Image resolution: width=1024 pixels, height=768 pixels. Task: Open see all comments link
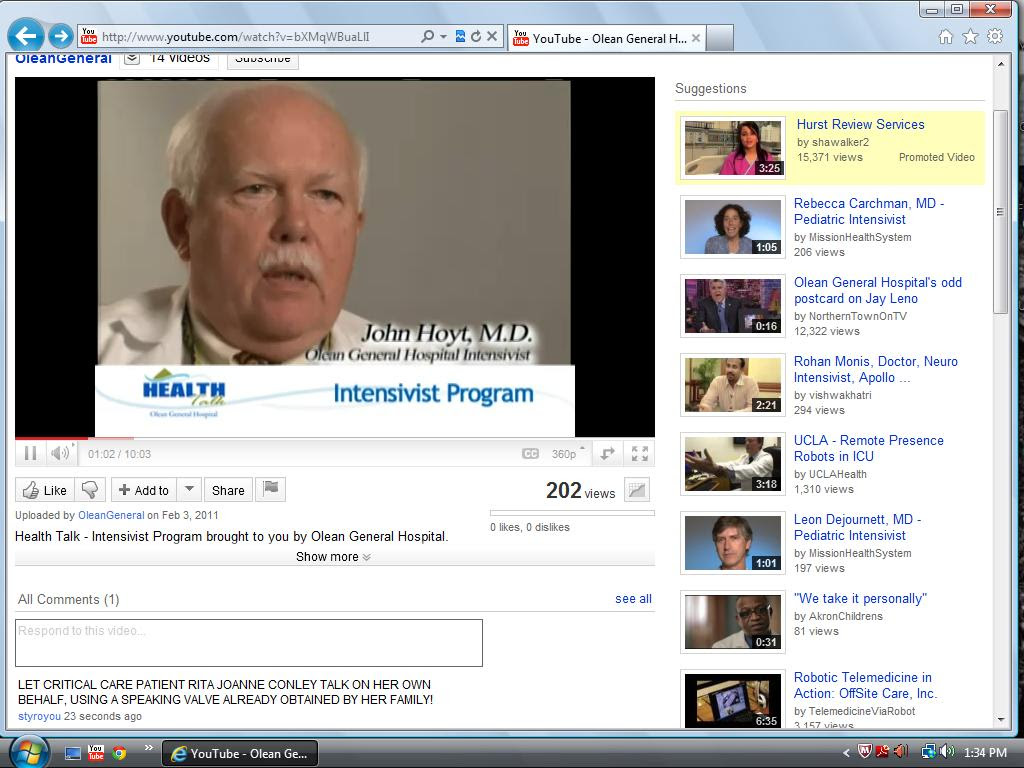633,598
